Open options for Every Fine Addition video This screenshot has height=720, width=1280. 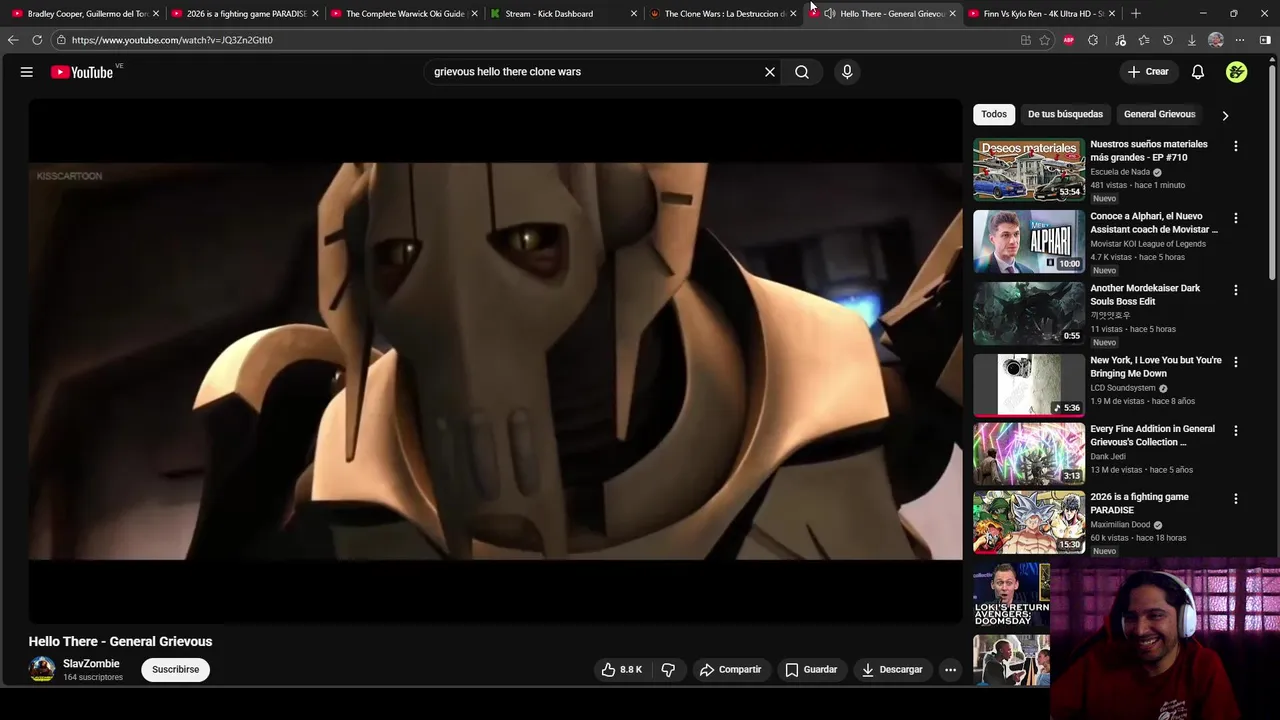pyautogui.click(x=1236, y=431)
